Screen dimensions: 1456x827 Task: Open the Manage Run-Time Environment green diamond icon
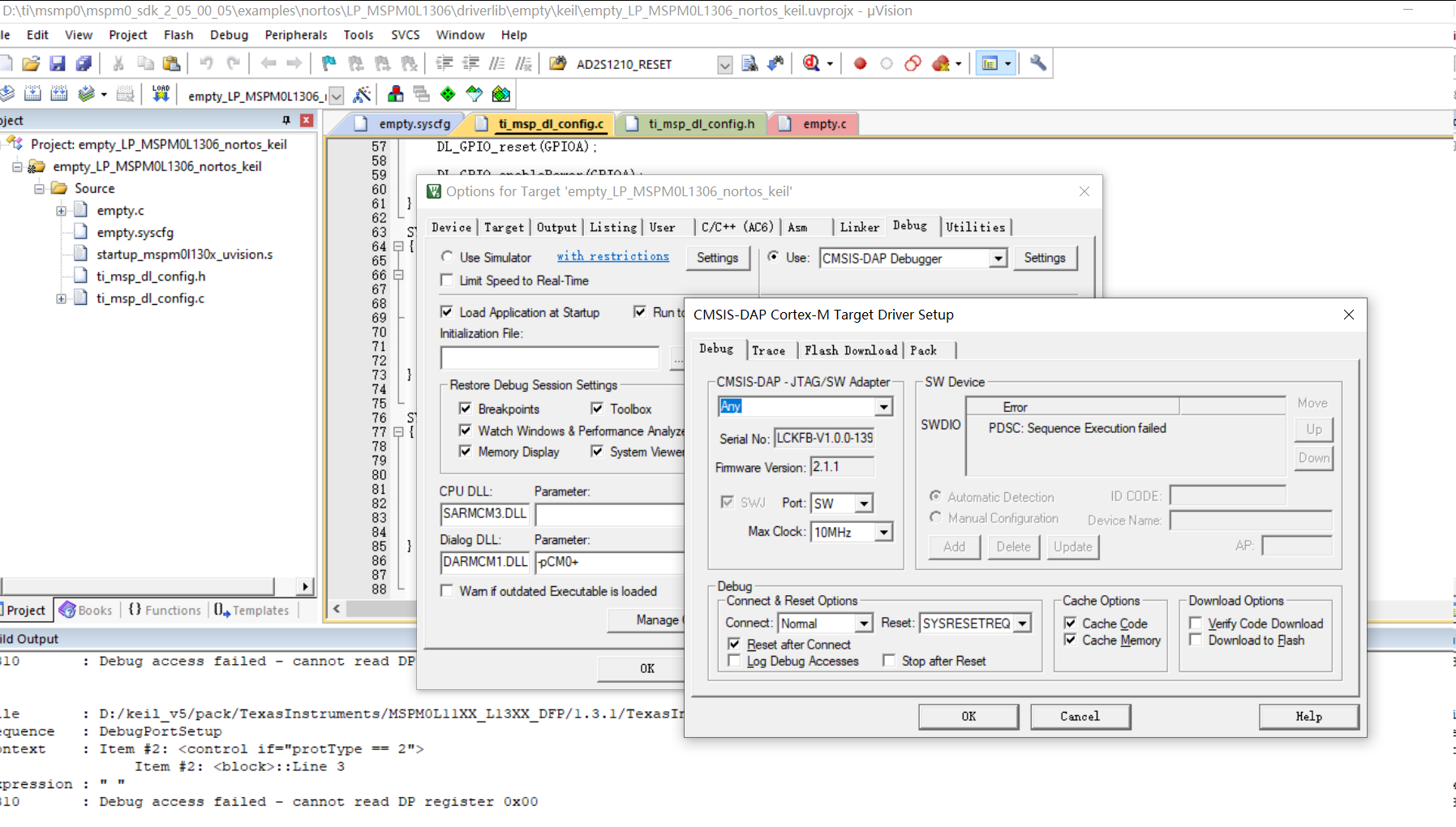click(x=448, y=94)
